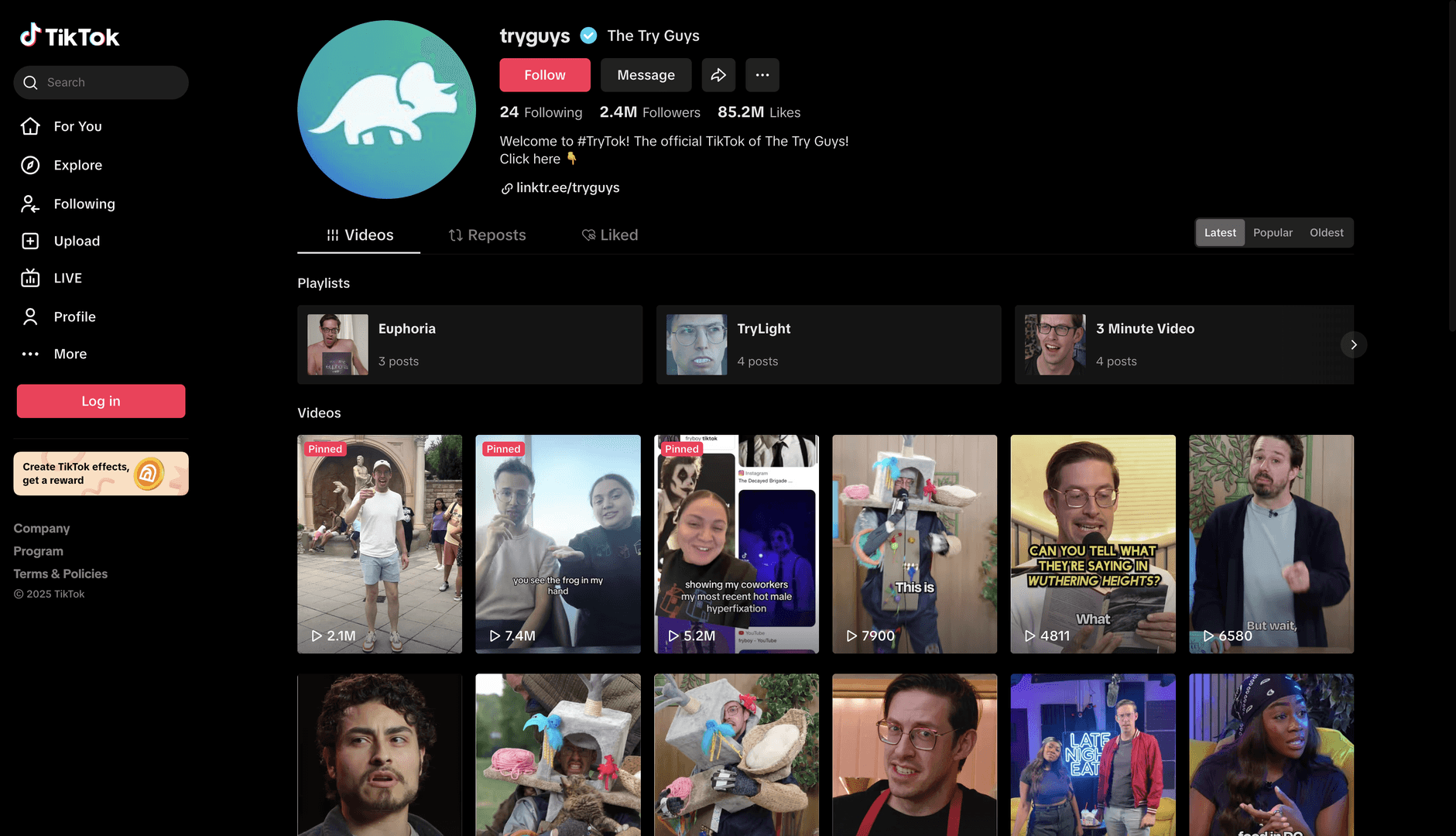Image resolution: width=1456 pixels, height=836 pixels.
Task: Sort videos by Oldest
Action: tap(1326, 232)
